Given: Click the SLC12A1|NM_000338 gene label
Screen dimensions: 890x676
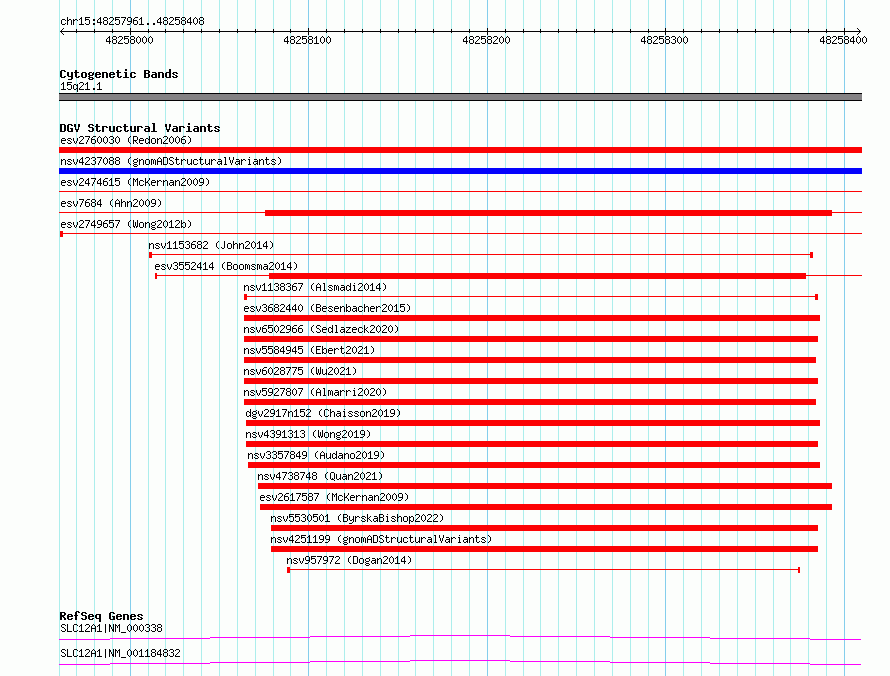Looking at the screenshot, I should click(x=111, y=628).
